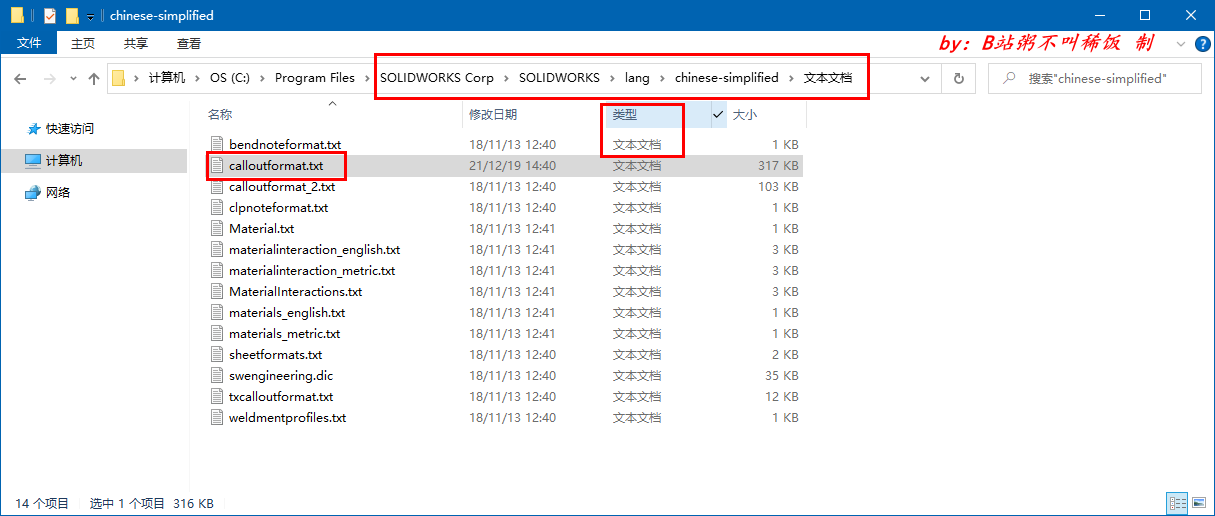Image resolution: width=1215 pixels, height=516 pixels.
Task: Click the 317 KB size cell
Action: point(777,166)
